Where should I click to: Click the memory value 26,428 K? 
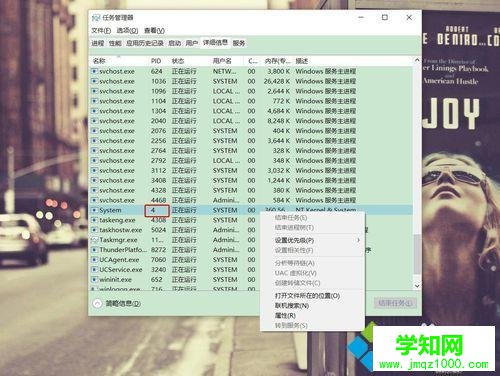pyautogui.click(x=277, y=81)
